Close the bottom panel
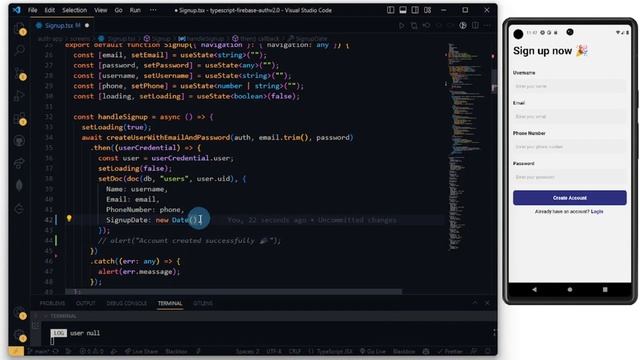 (487, 303)
